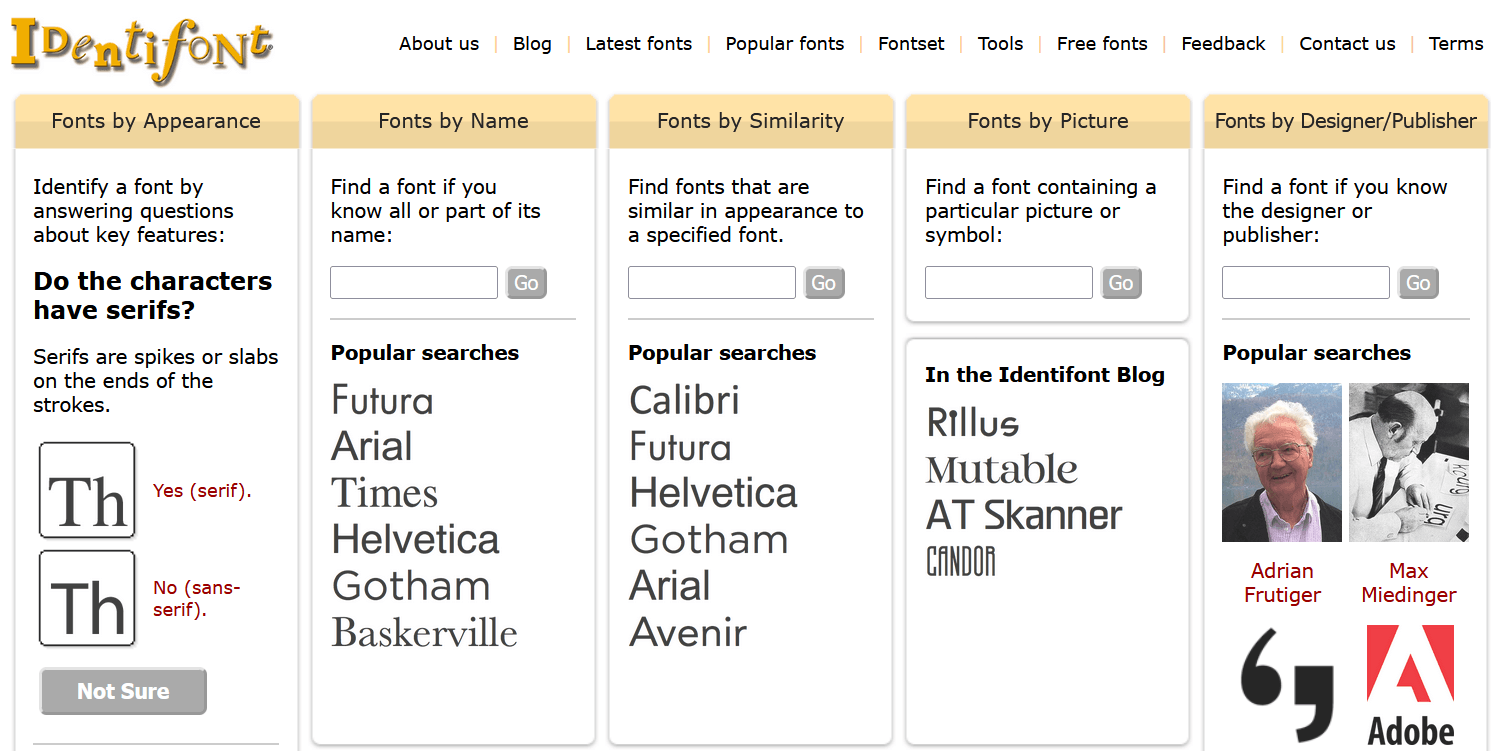The image size is (1504, 751).
Task: Click the Max Miedinger name link
Action: [1409, 583]
